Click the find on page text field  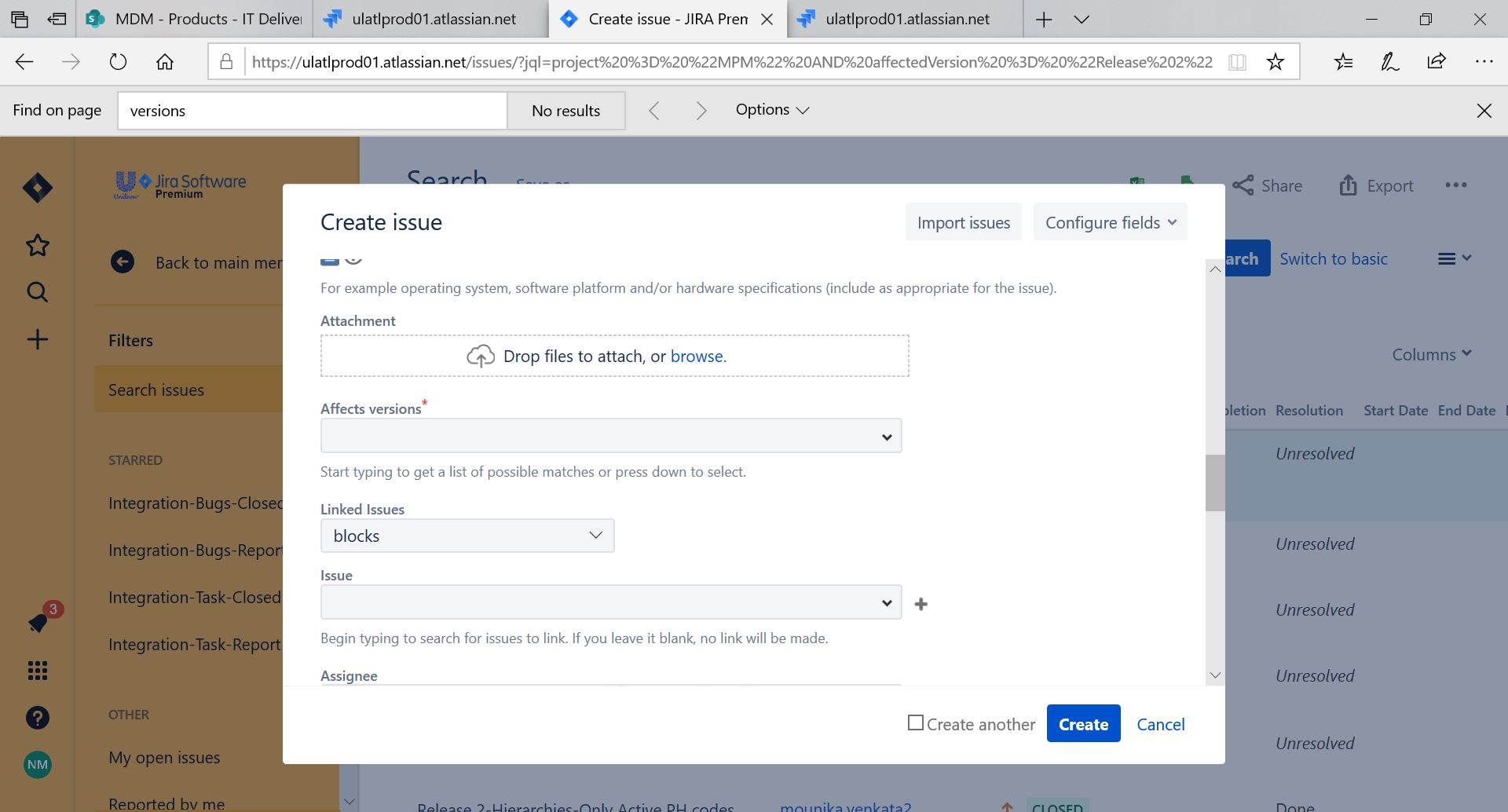tap(313, 111)
